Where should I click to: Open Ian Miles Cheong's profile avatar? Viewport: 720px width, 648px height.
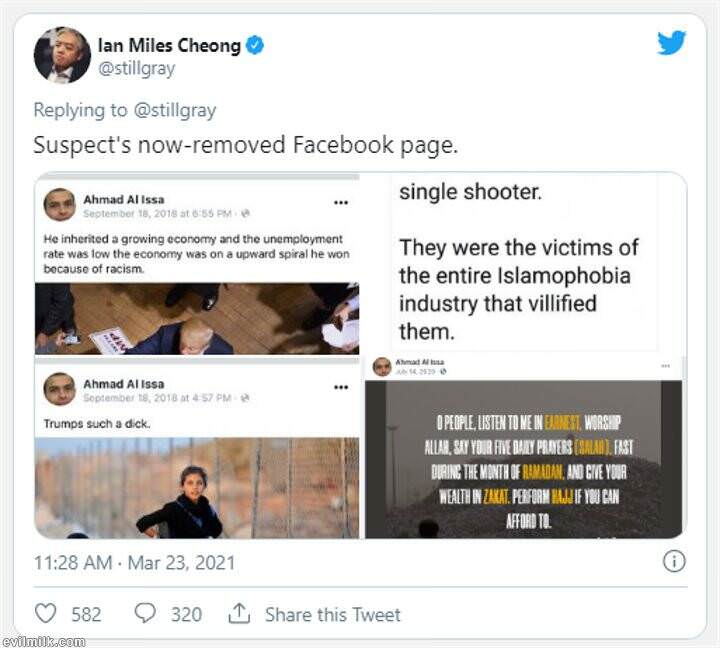point(62,55)
